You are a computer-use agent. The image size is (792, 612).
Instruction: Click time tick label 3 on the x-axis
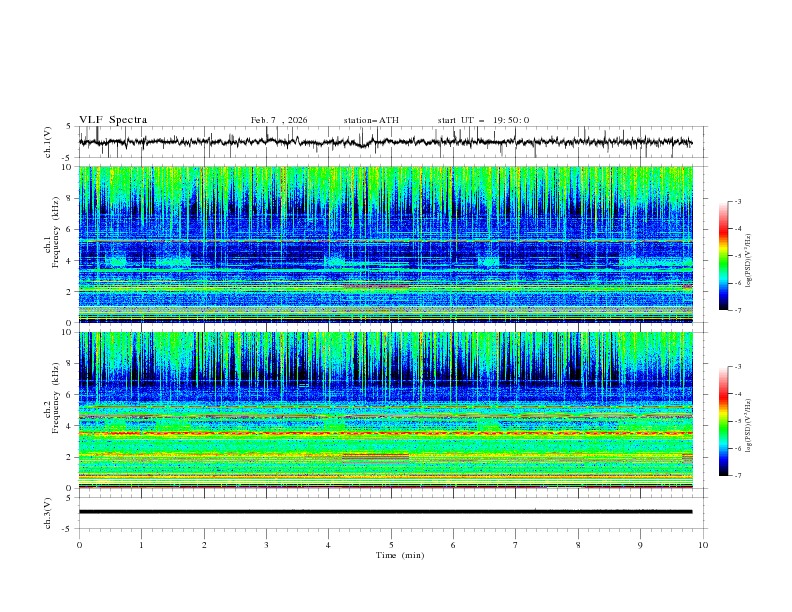266,545
